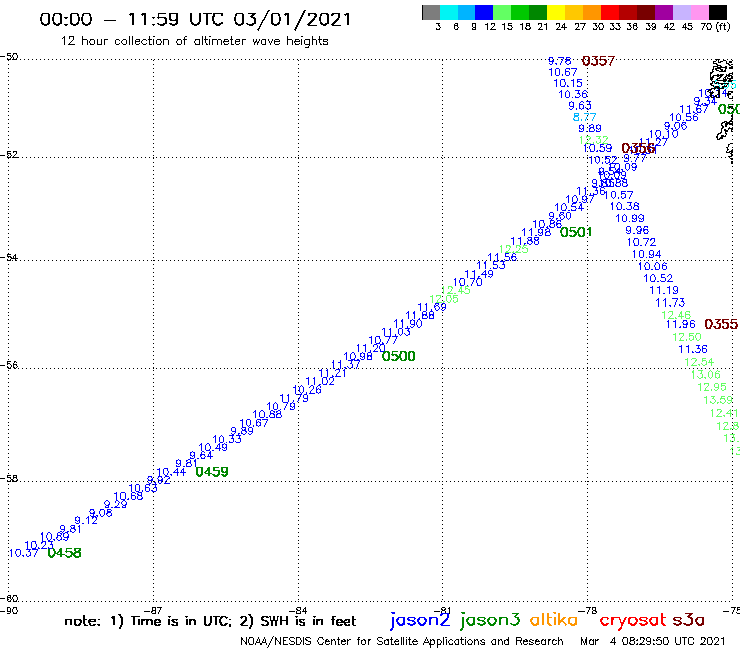This screenshot has width=740, height=650.
Task: Click the black end-of-scale legend swatch
Action: pyautogui.click(x=718, y=12)
